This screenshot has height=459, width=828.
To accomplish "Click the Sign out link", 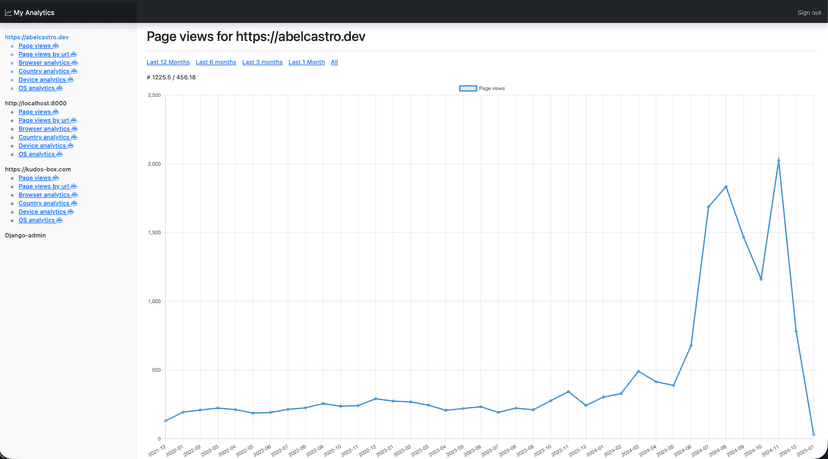I will (x=809, y=13).
